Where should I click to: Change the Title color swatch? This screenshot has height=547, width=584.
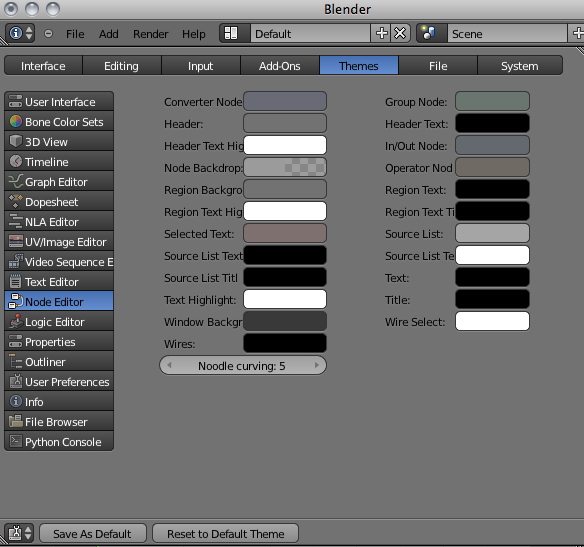tap(492, 299)
